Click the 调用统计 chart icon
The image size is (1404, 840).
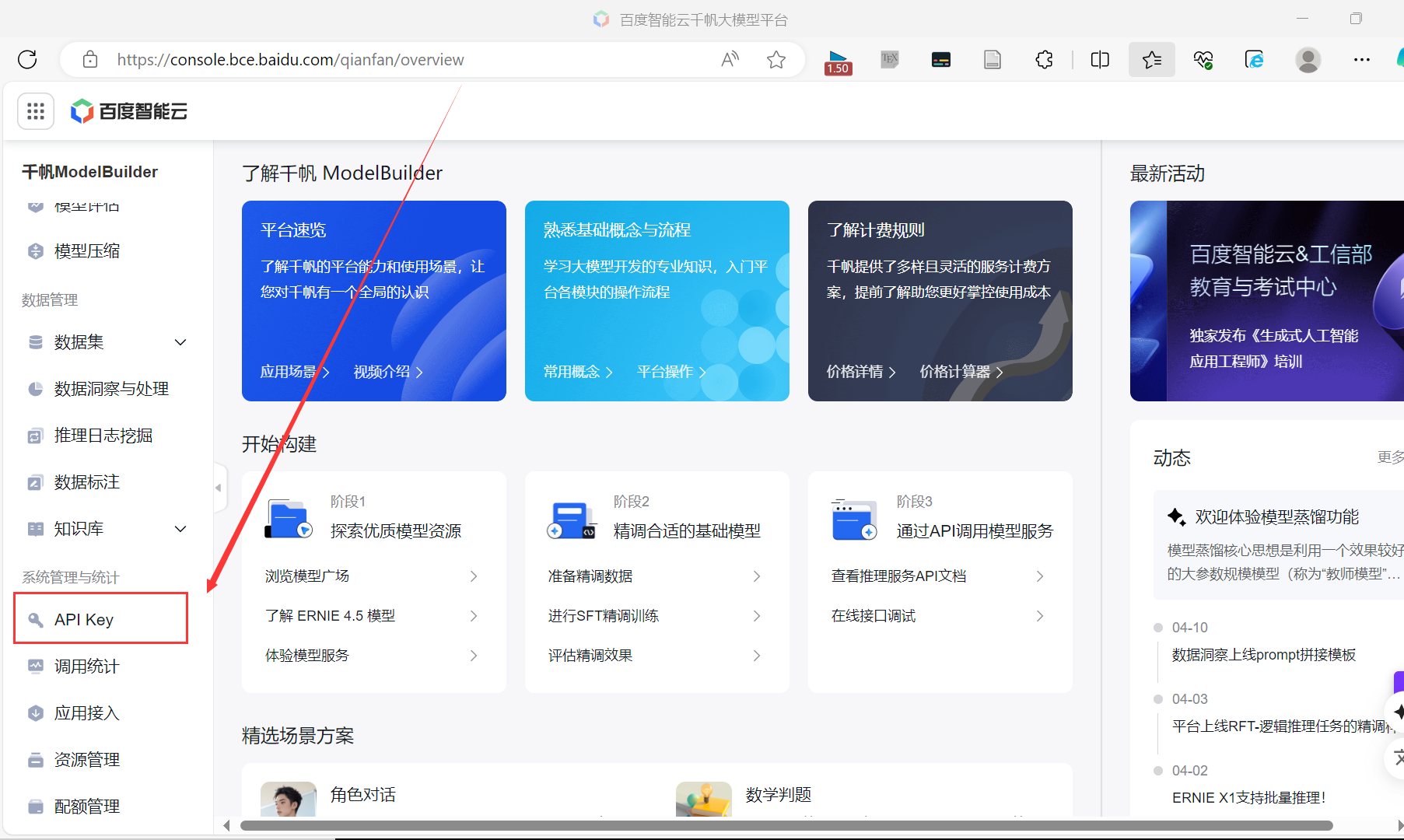pyautogui.click(x=35, y=667)
